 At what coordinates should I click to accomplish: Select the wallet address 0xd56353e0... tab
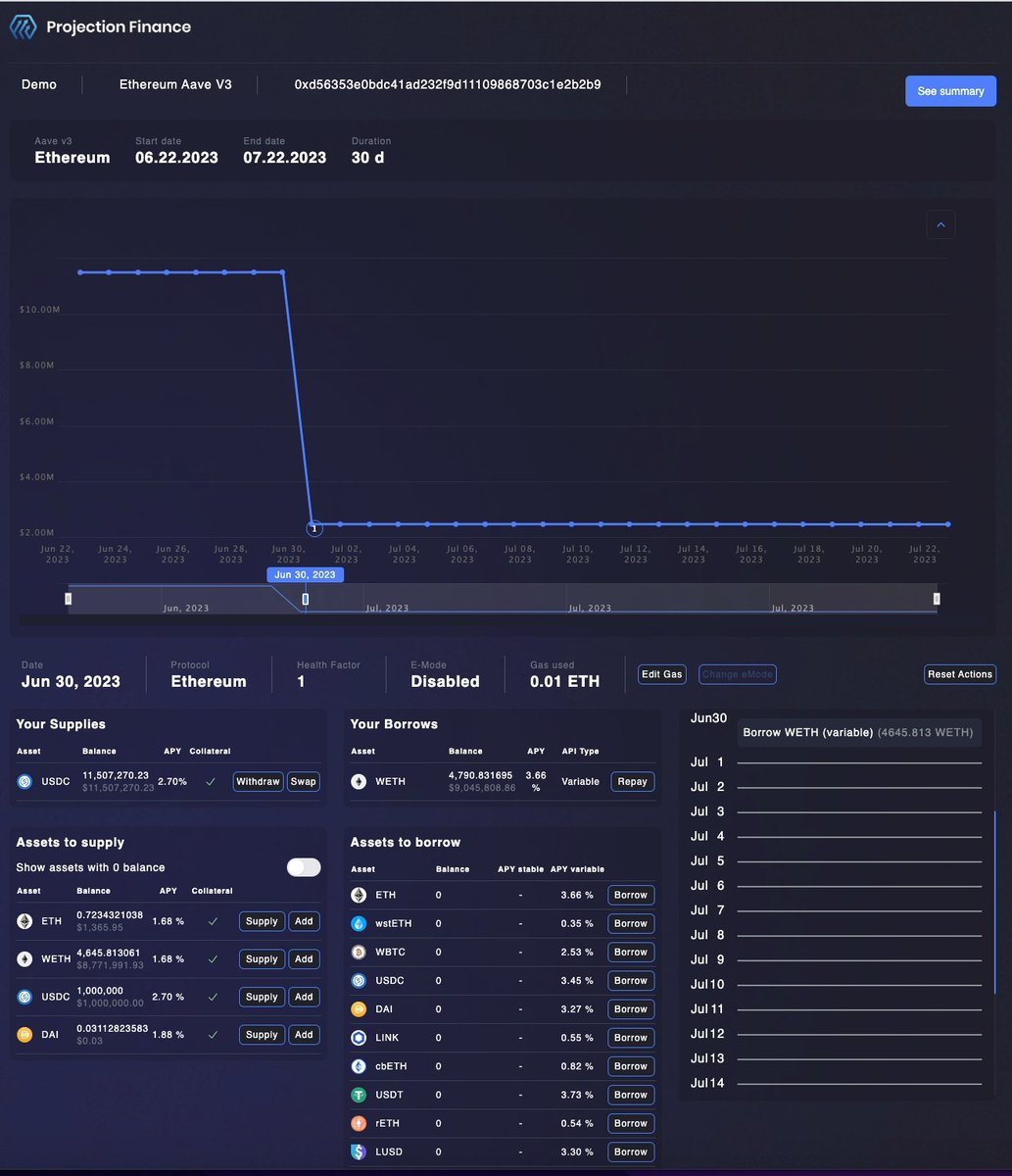pyautogui.click(x=448, y=85)
